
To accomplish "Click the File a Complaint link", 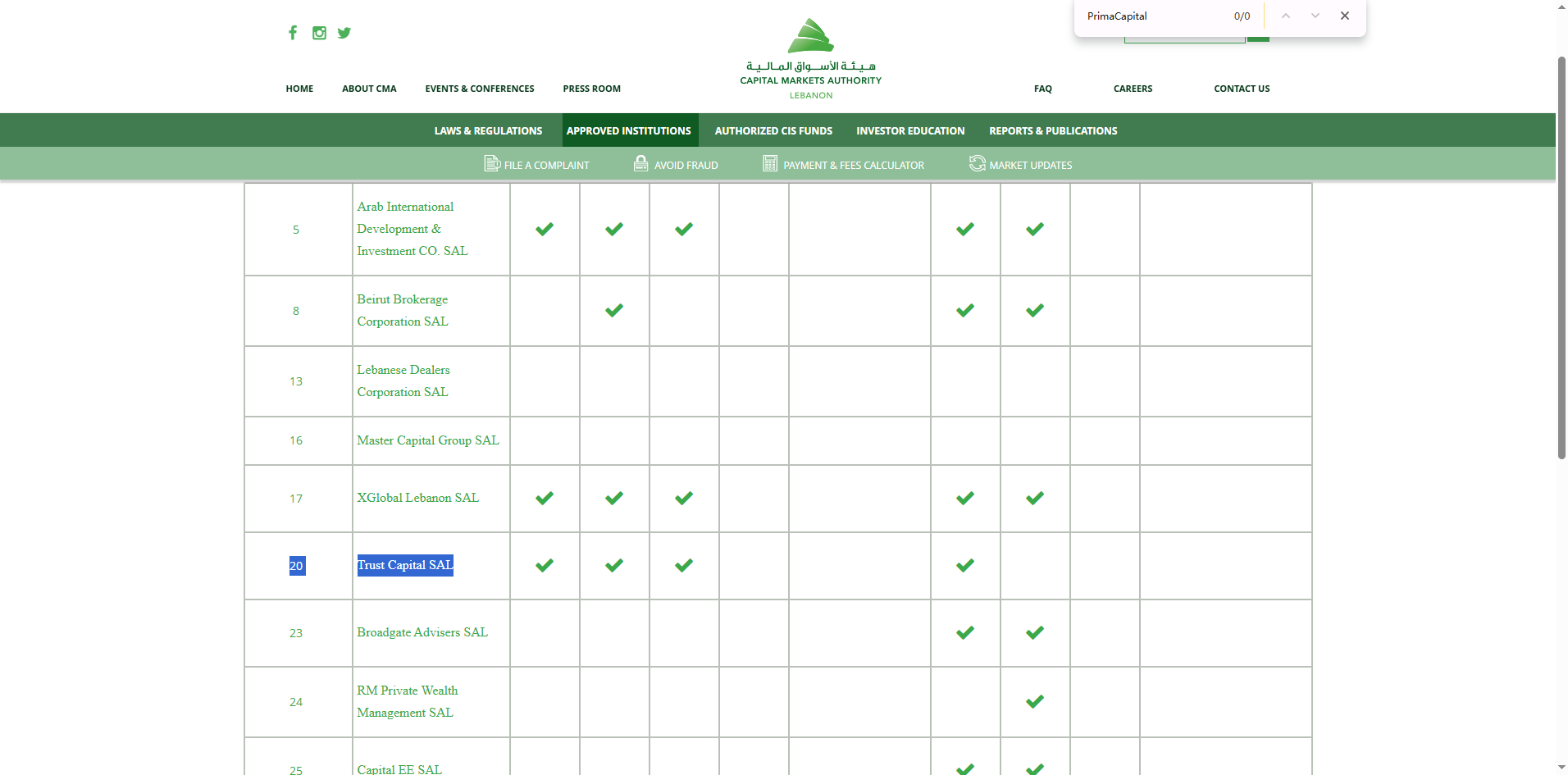I will (x=547, y=166).
